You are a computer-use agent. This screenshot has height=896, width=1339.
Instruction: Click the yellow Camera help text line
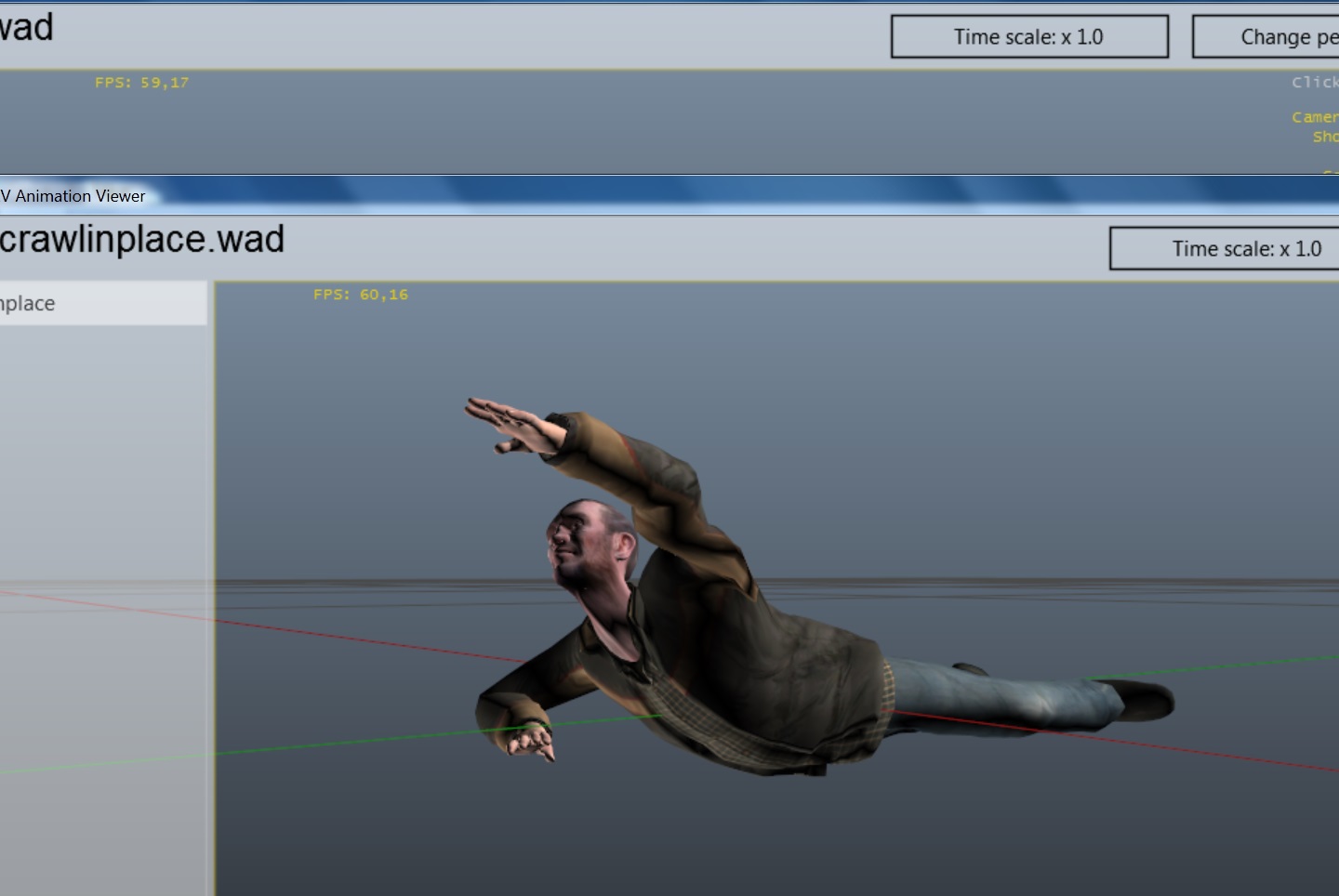(x=1314, y=117)
